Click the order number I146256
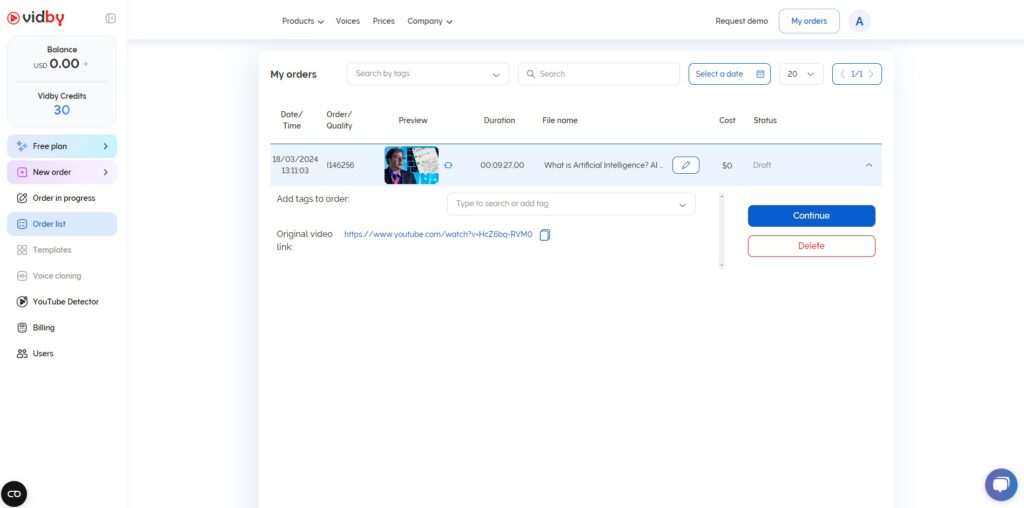Image resolution: width=1024 pixels, height=508 pixels. (340, 165)
